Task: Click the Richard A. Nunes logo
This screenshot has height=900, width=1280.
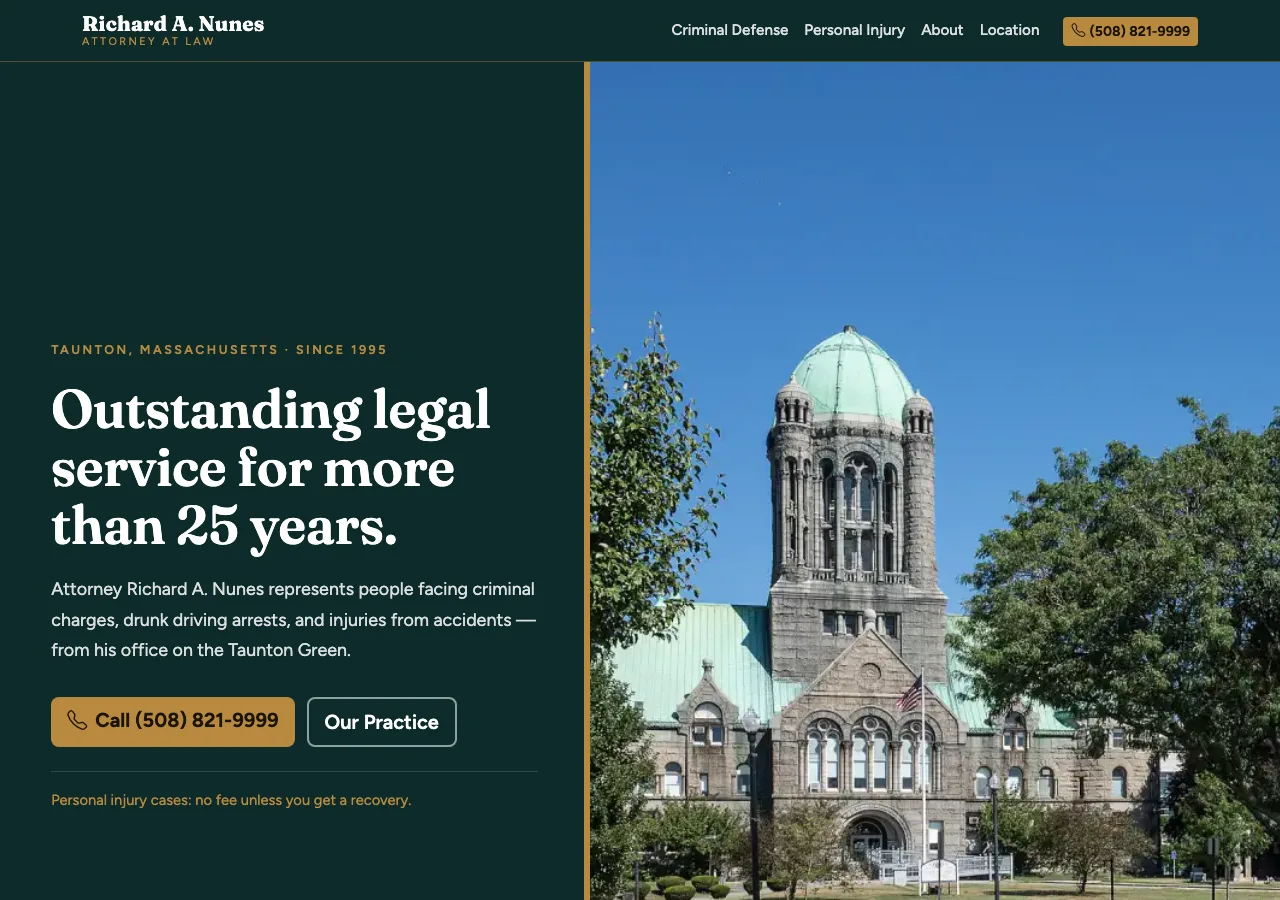Action: 173,23
